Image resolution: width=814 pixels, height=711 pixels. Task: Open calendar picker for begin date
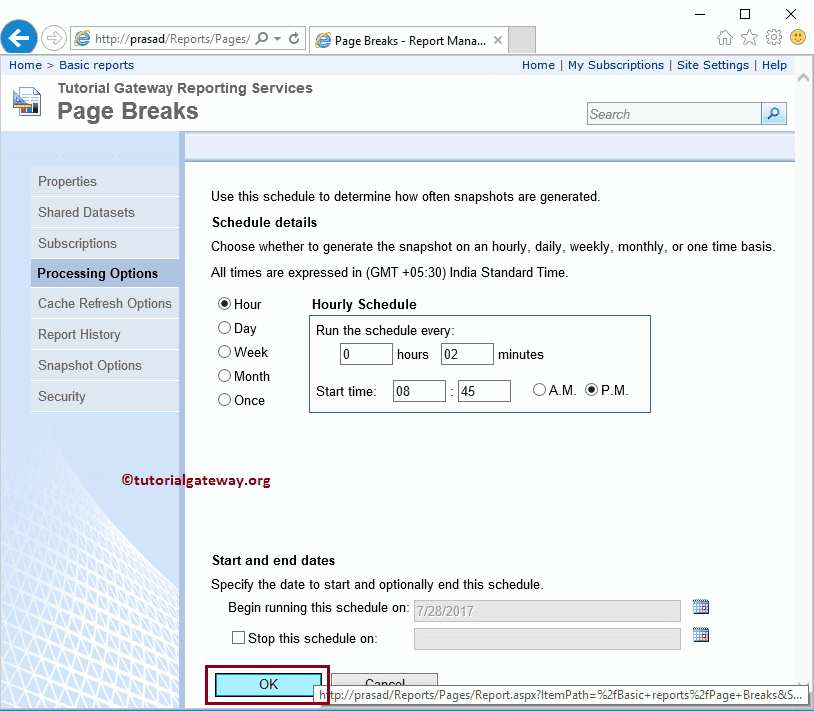[x=701, y=607]
